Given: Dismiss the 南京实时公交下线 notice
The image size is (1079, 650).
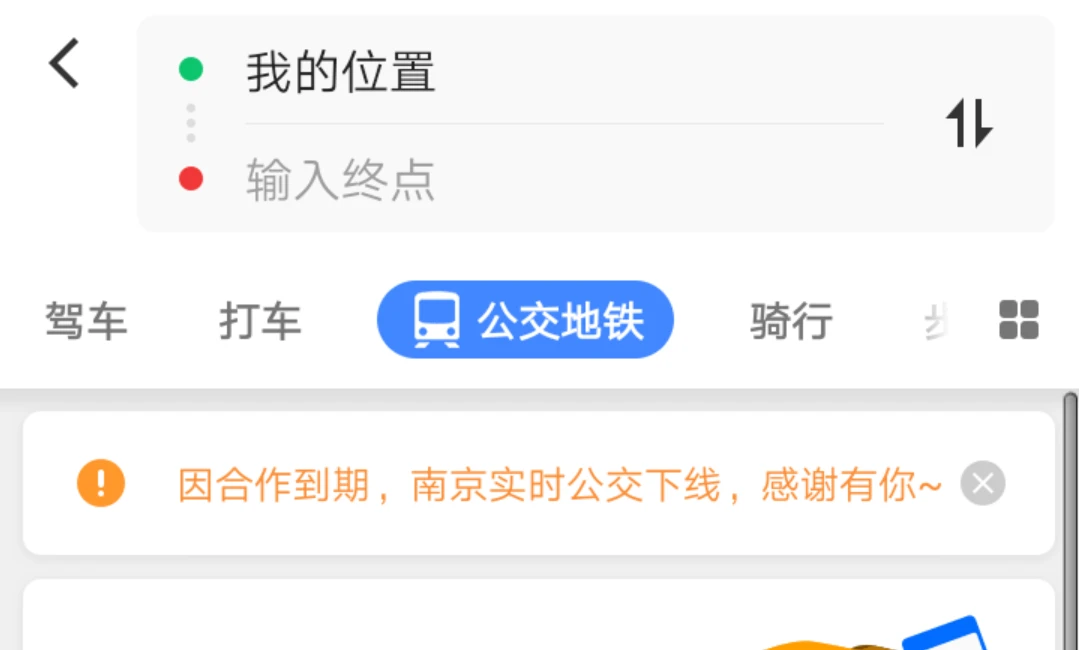Looking at the screenshot, I should (x=983, y=483).
